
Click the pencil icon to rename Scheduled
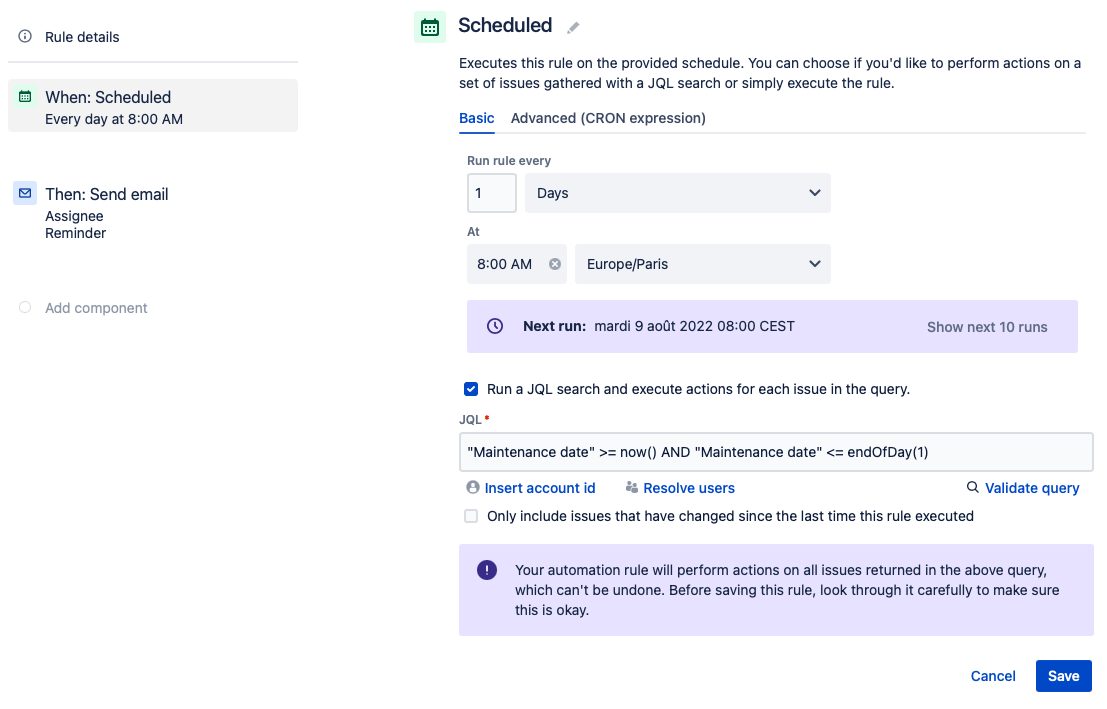(x=572, y=27)
